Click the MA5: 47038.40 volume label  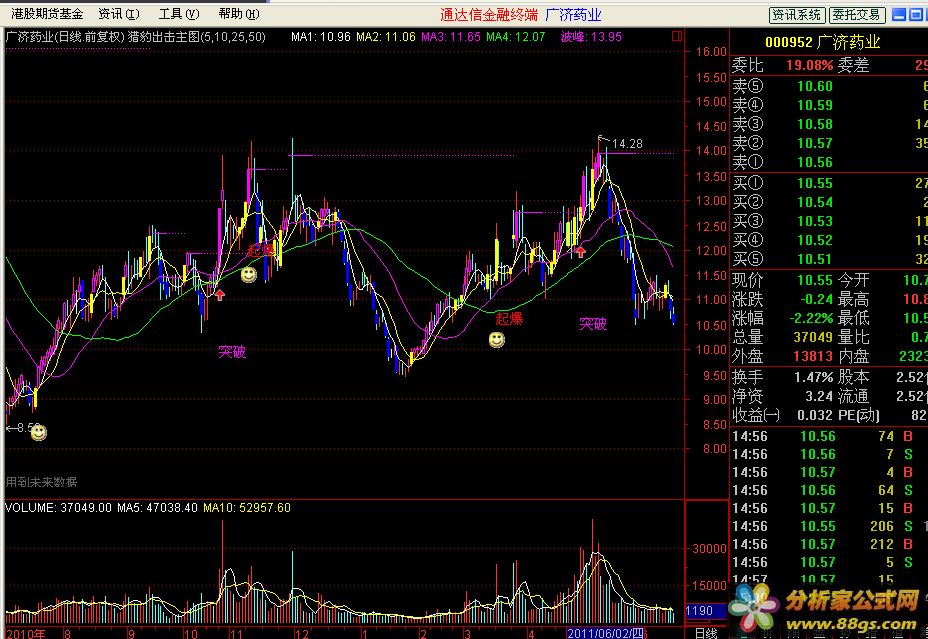pyautogui.click(x=157, y=508)
